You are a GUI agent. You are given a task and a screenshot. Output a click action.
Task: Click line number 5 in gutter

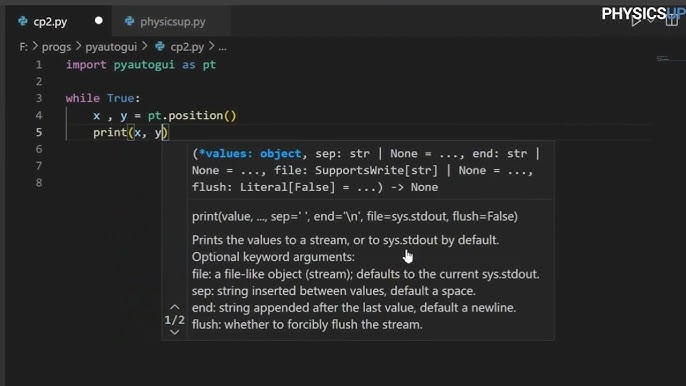tap(39, 132)
